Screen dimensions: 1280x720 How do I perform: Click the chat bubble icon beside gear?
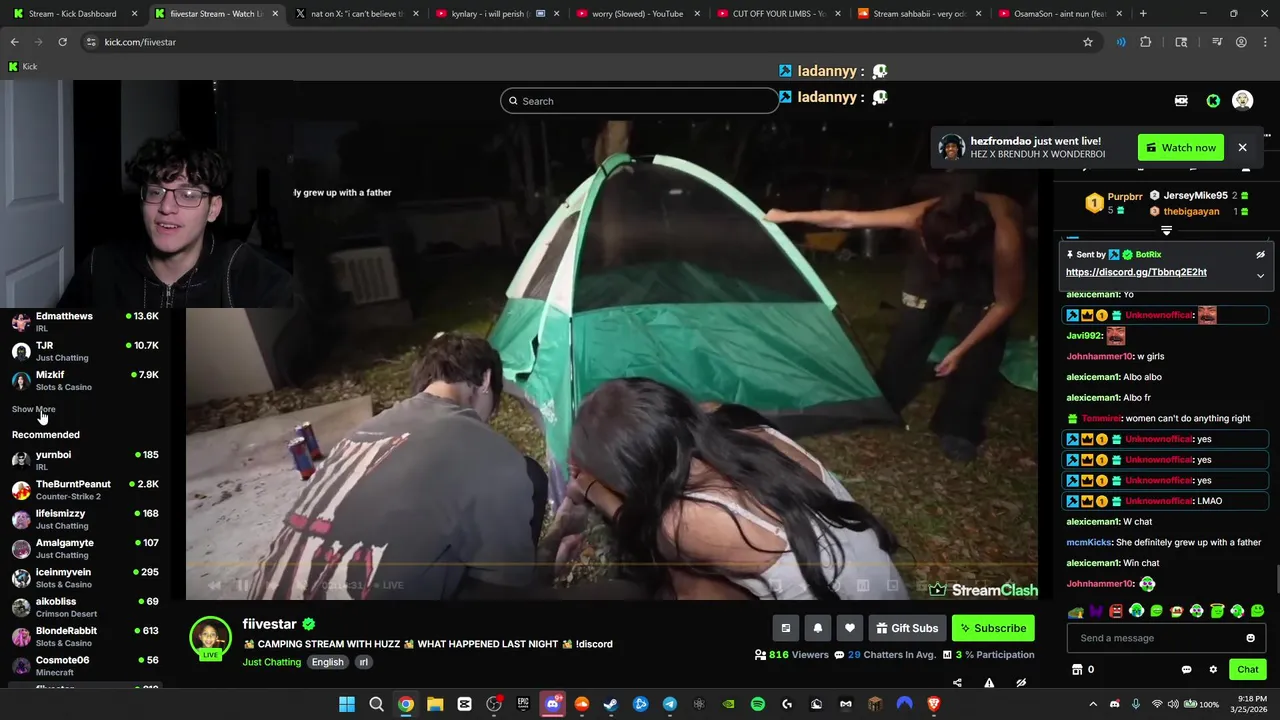[x=1186, y=669]
